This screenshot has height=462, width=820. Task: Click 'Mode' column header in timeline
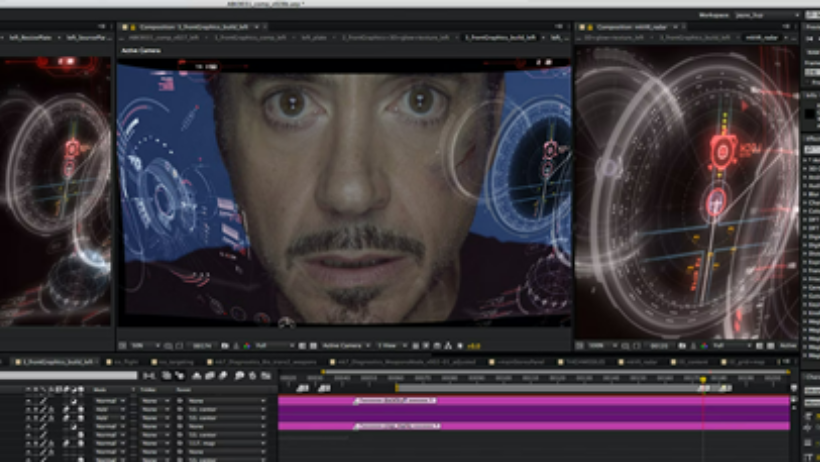coord(100,390)
